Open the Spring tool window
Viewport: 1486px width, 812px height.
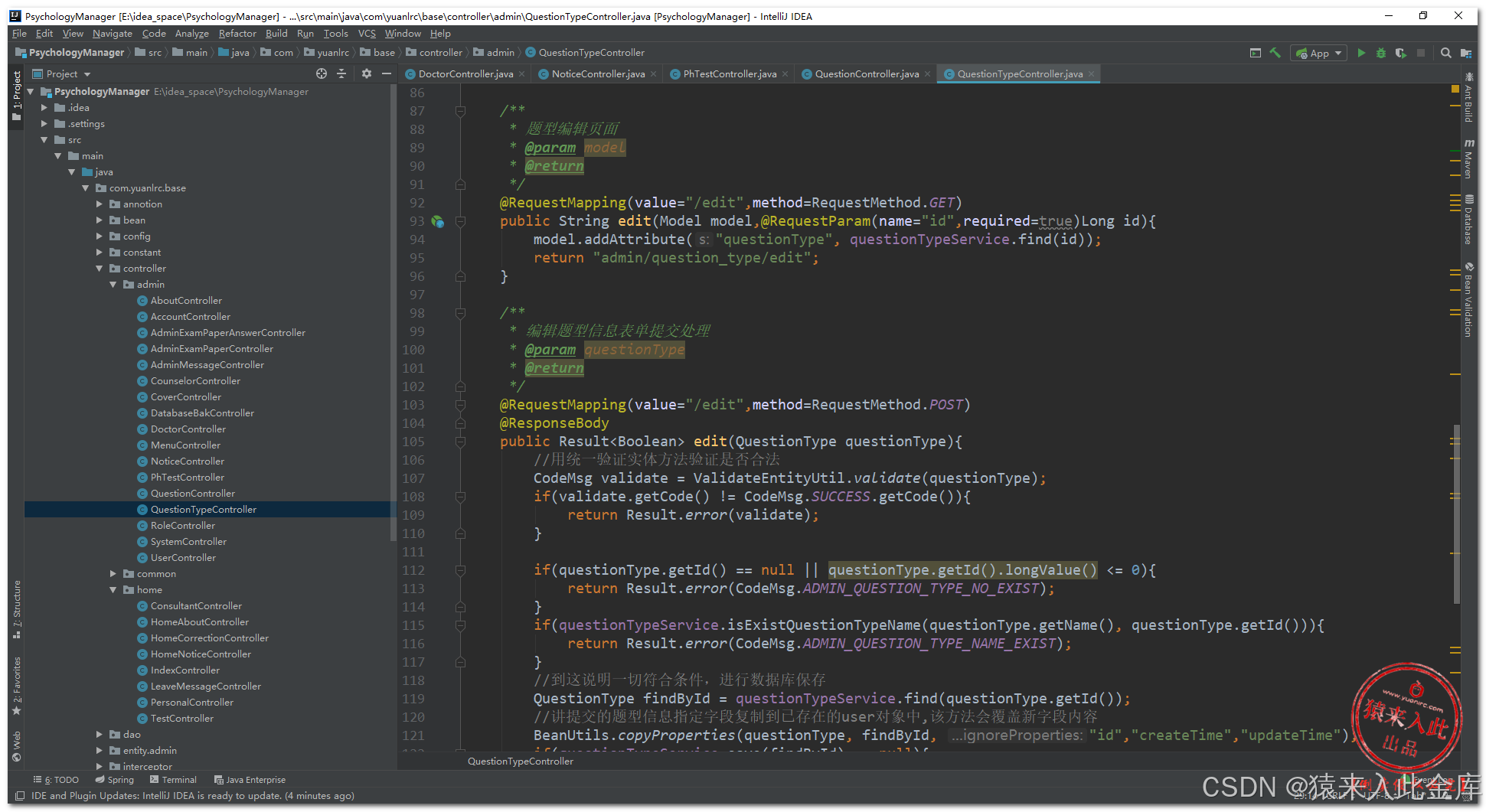(x=115, y=780)
